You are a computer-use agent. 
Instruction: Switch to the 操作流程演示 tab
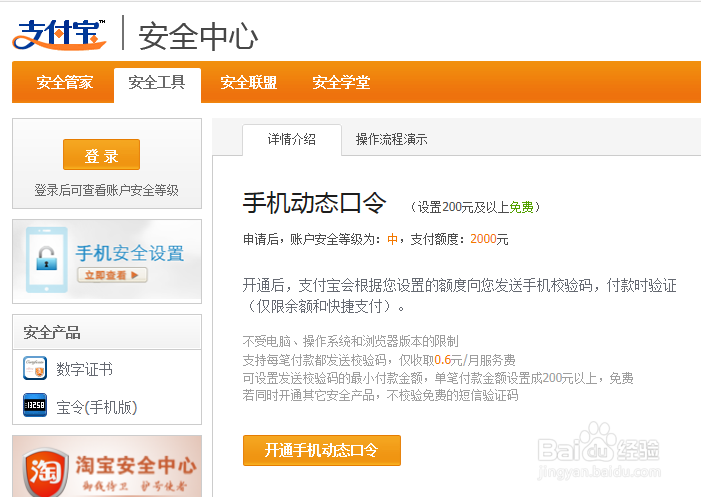click(x=392, y=139)
